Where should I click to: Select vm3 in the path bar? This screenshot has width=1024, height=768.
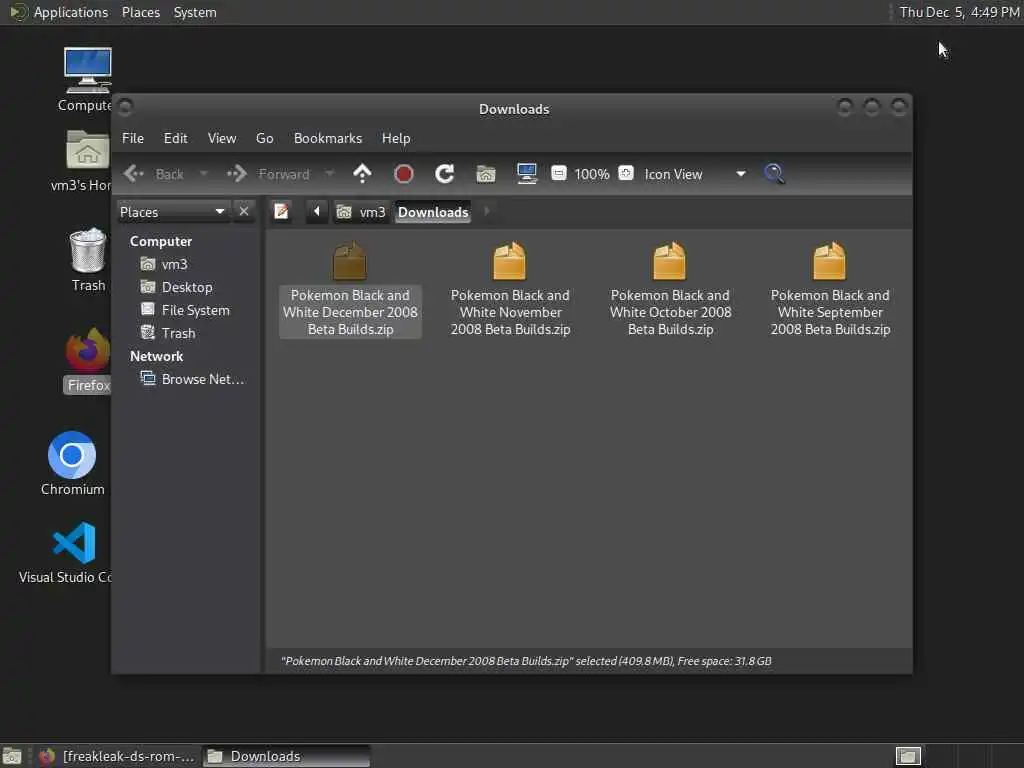(361, 212)
